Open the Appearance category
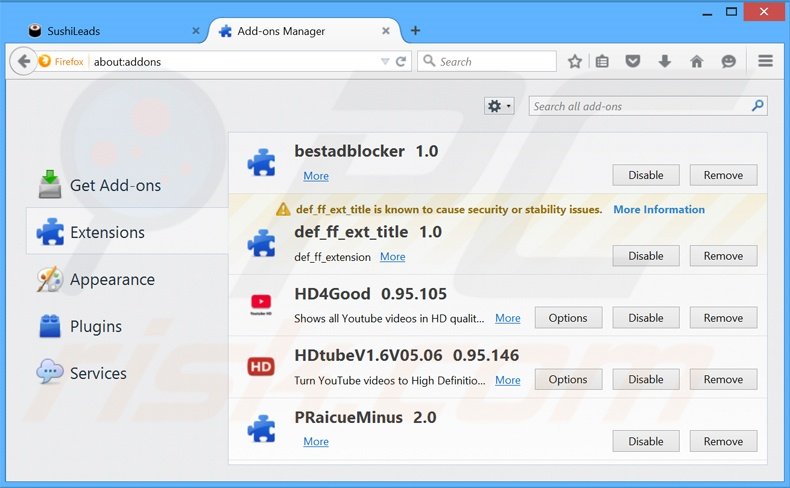Viewport: 790px width, 488px height. (127, 279)
